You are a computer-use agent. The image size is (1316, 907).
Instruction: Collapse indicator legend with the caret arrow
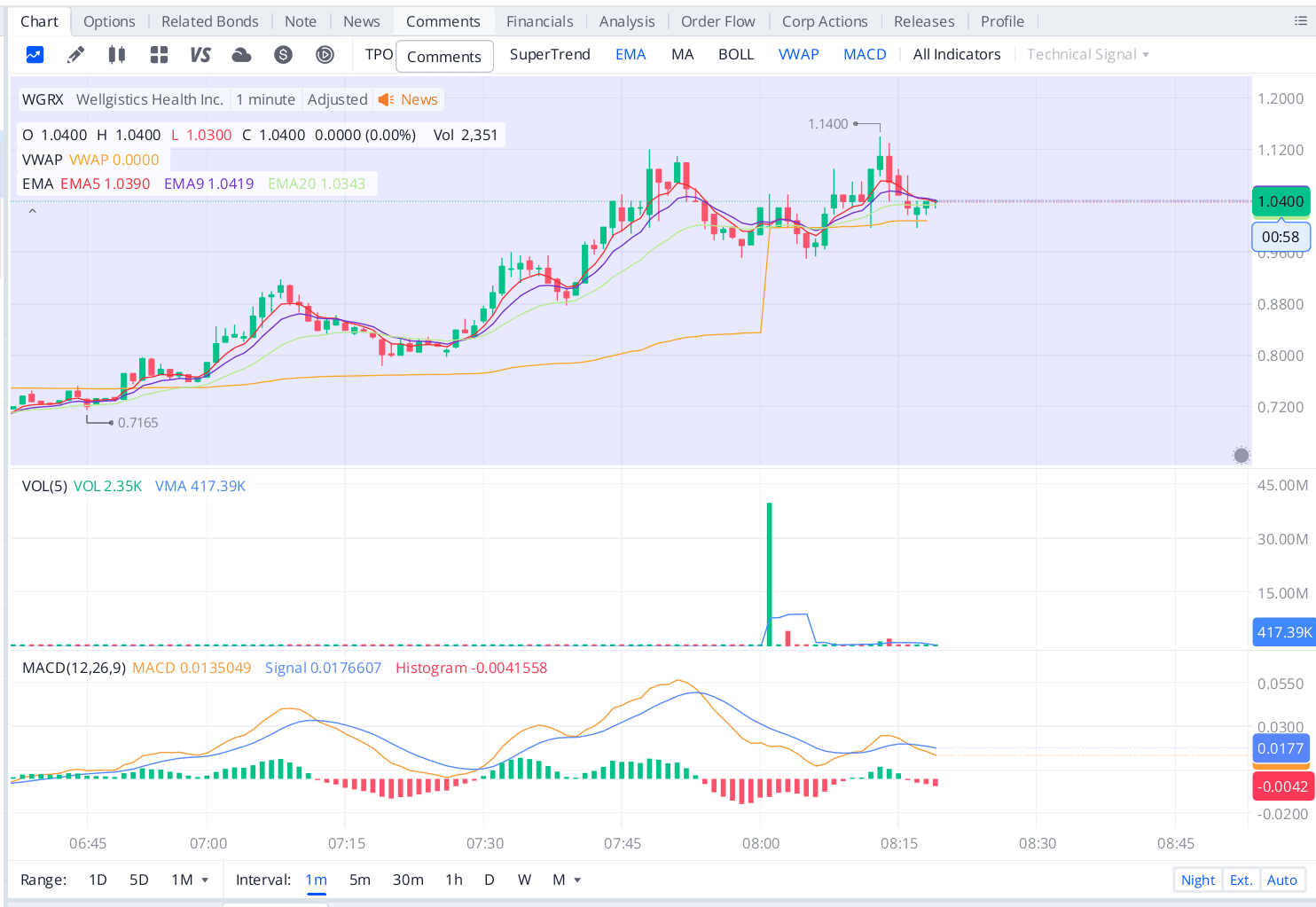click(x=33, y=211)
